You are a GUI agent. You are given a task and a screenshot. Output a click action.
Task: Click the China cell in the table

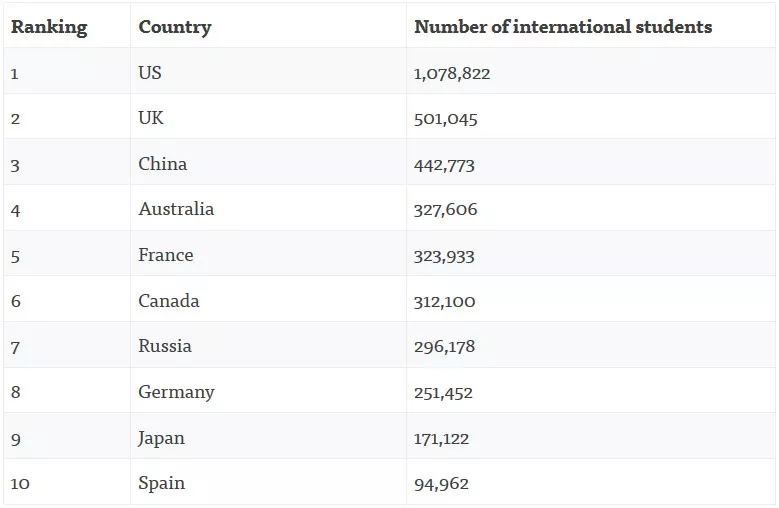tap(163, 164)
